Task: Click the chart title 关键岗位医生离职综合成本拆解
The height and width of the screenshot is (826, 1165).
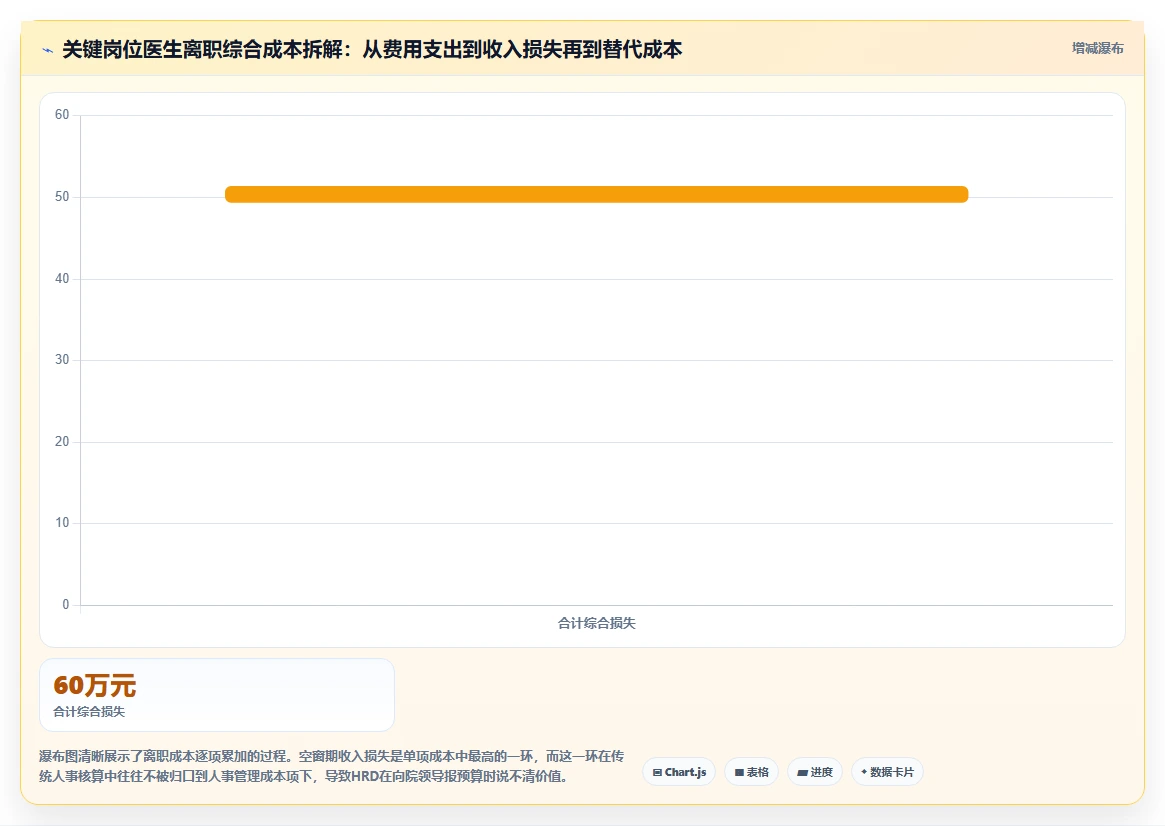Action: (x=372, y=50)
